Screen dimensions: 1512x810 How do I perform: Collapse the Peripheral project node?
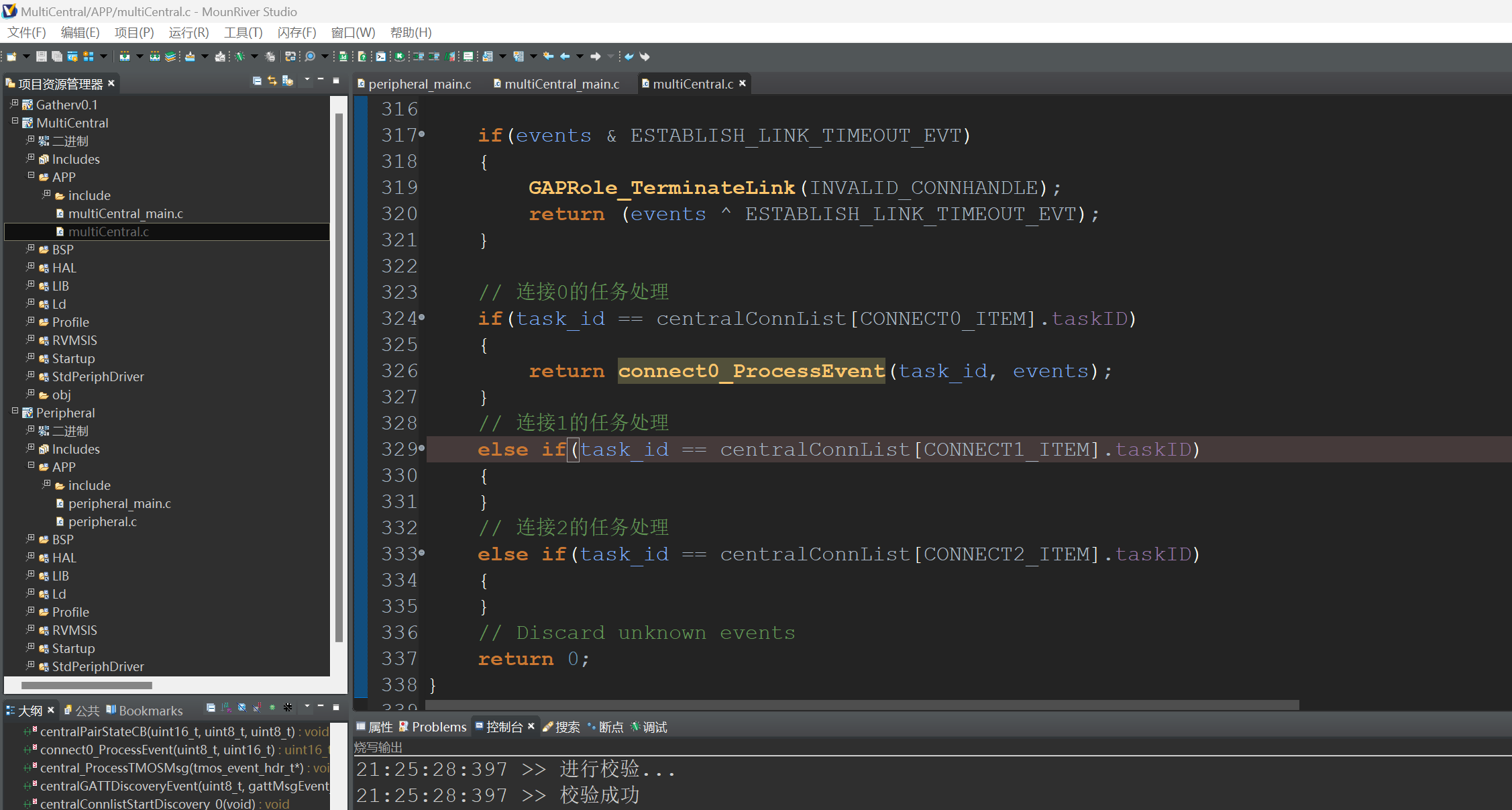(x=15, y=411)
